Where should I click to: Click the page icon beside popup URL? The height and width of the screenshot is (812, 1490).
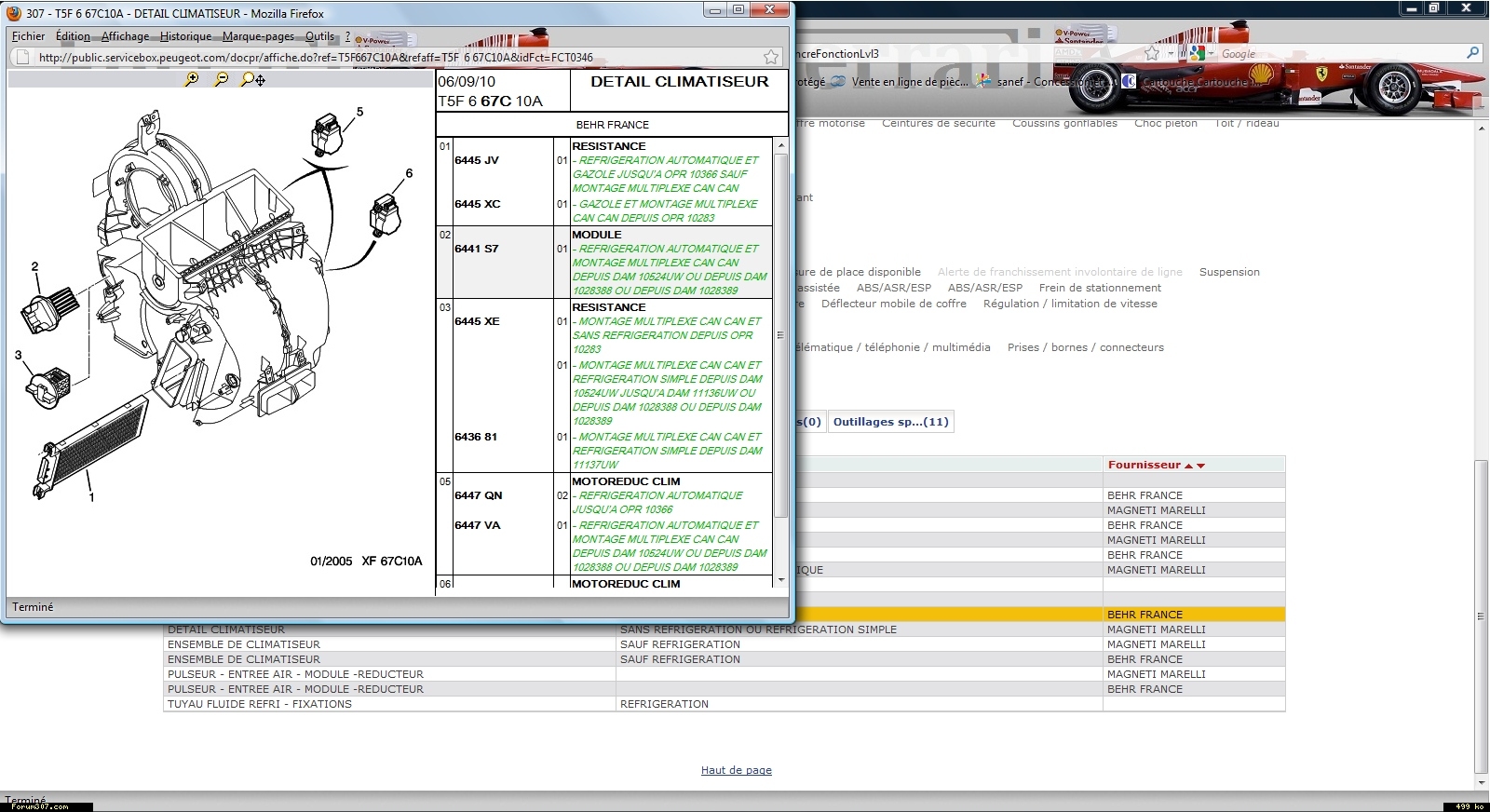point(23,57)
